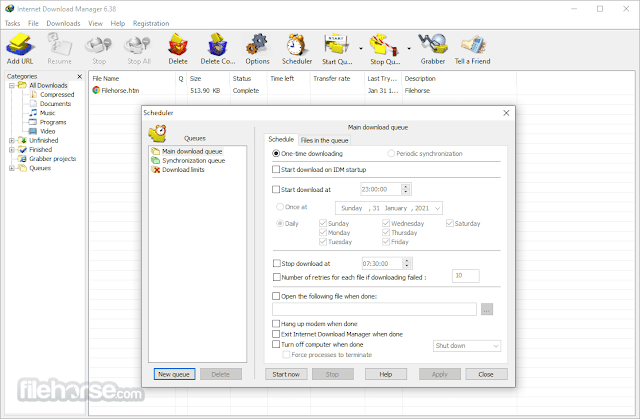
Task: Open the File menu
Action: (33, 23)
